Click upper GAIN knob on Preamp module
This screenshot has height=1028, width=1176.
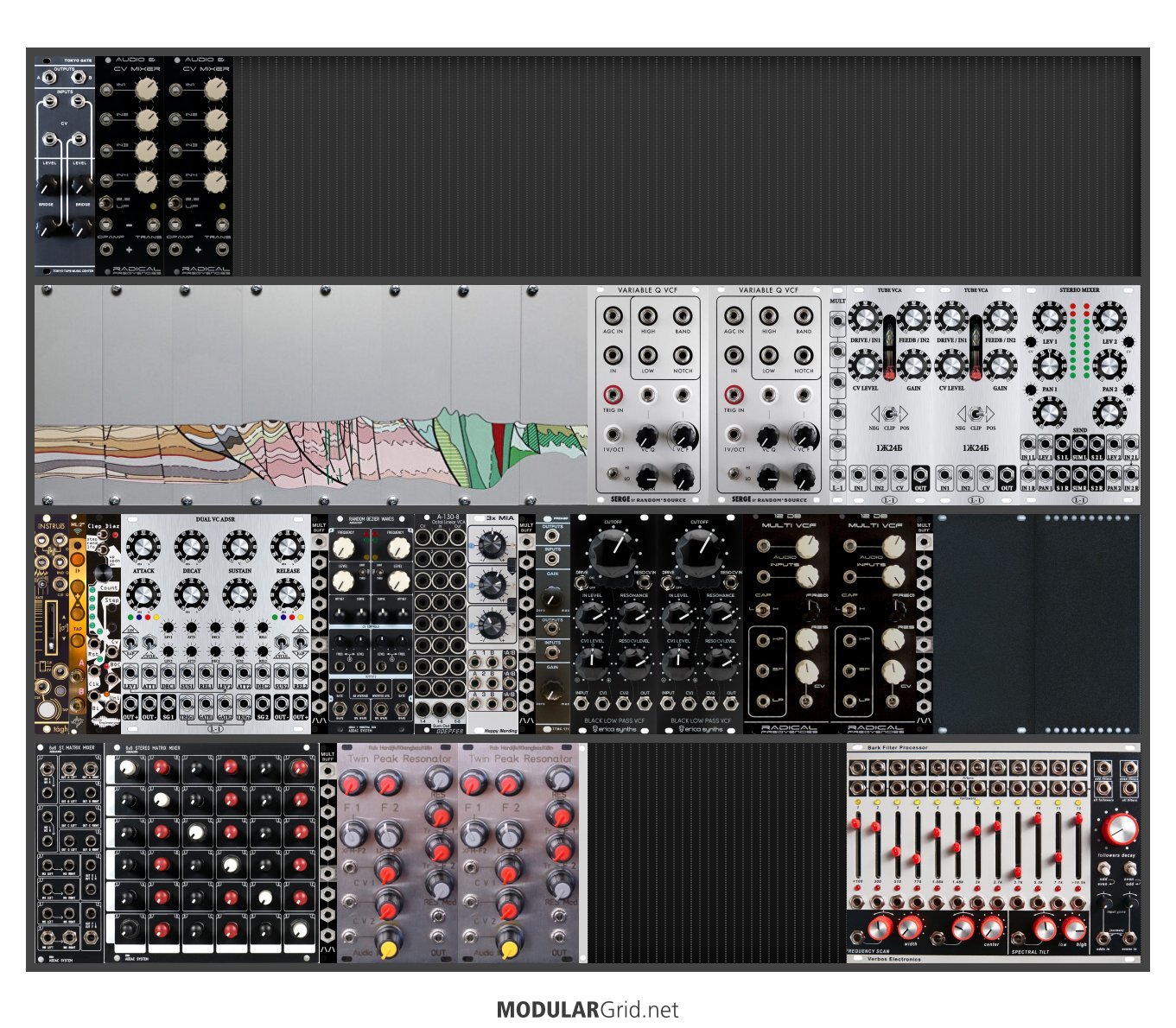coord(552,596)
